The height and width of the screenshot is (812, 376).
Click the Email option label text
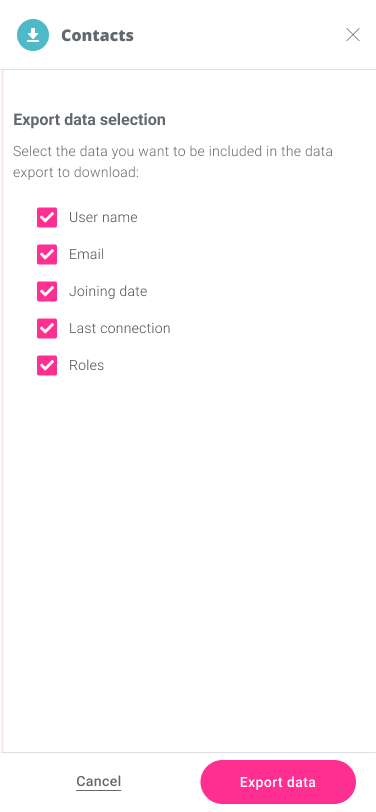coord(86,254)
